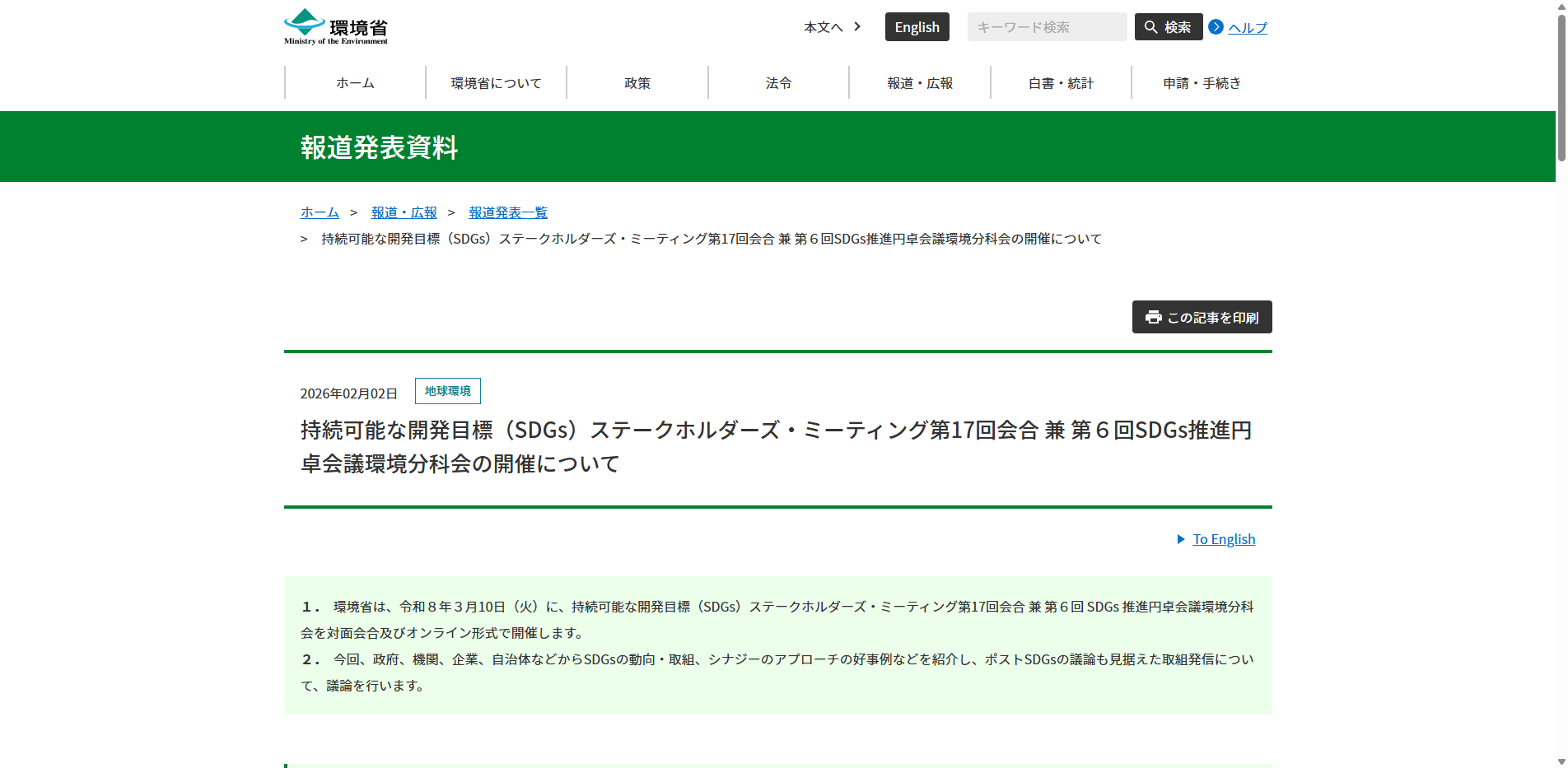Click the 報道発表一覧 breadcrumb link
Image resolution: width=1568 pixels, height=768 pixels.
click(507, 212)
